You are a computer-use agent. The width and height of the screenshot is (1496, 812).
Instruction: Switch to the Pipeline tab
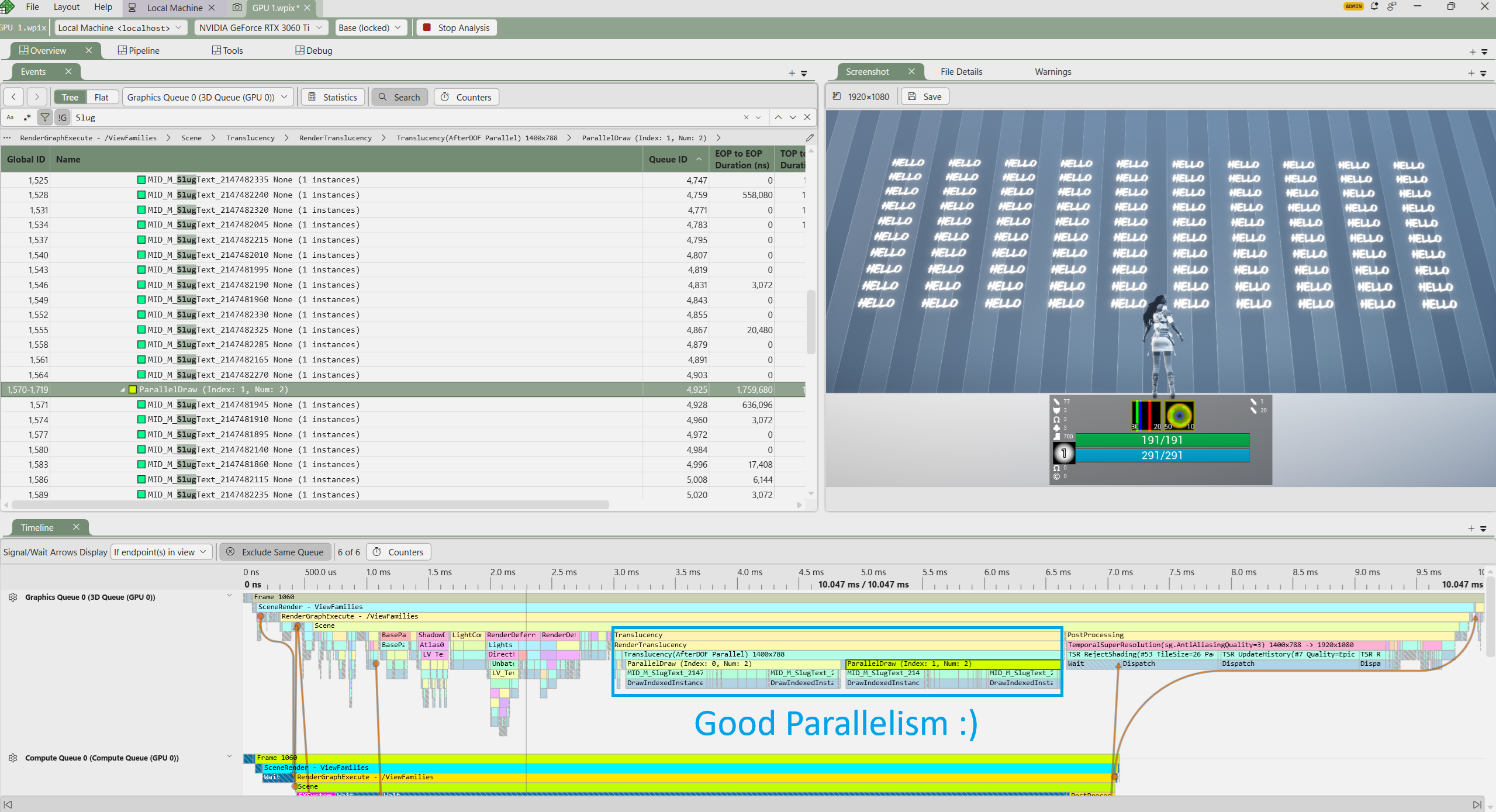[x=139, y=50]
